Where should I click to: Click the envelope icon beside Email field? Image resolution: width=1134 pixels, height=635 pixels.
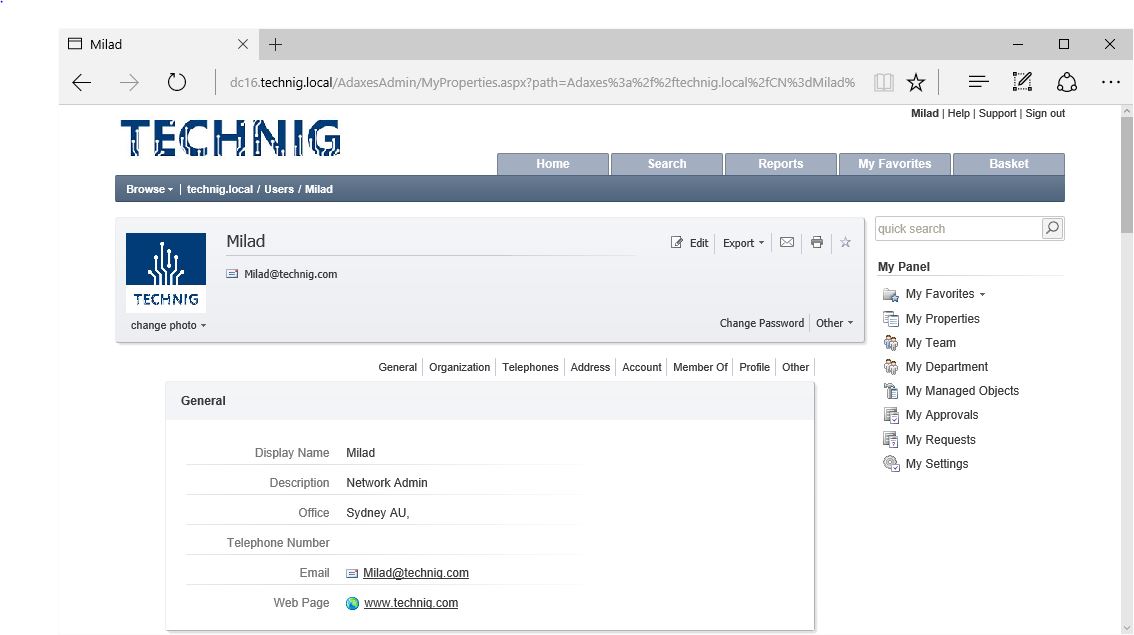point(352,574)
